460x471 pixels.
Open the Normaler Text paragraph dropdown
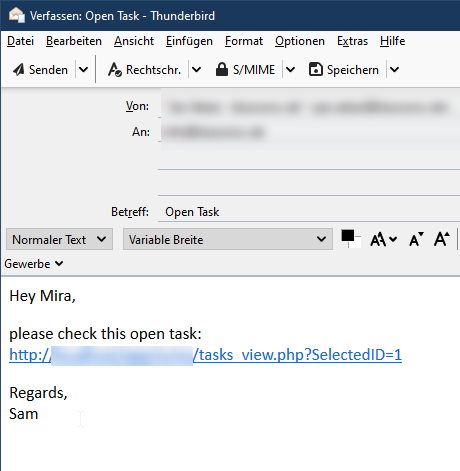click(59, 239)
